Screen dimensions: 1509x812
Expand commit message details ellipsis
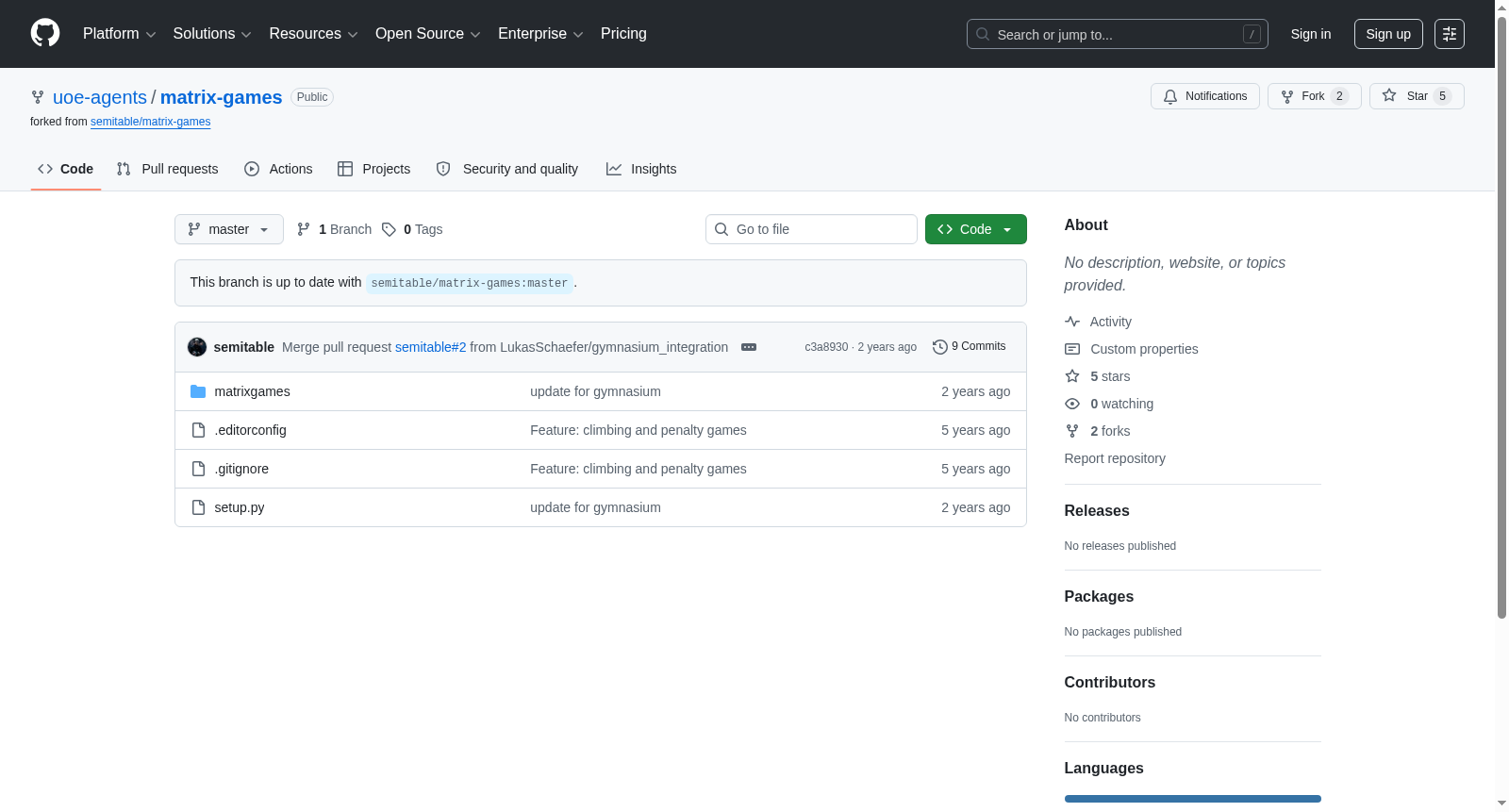pos(749,347)
